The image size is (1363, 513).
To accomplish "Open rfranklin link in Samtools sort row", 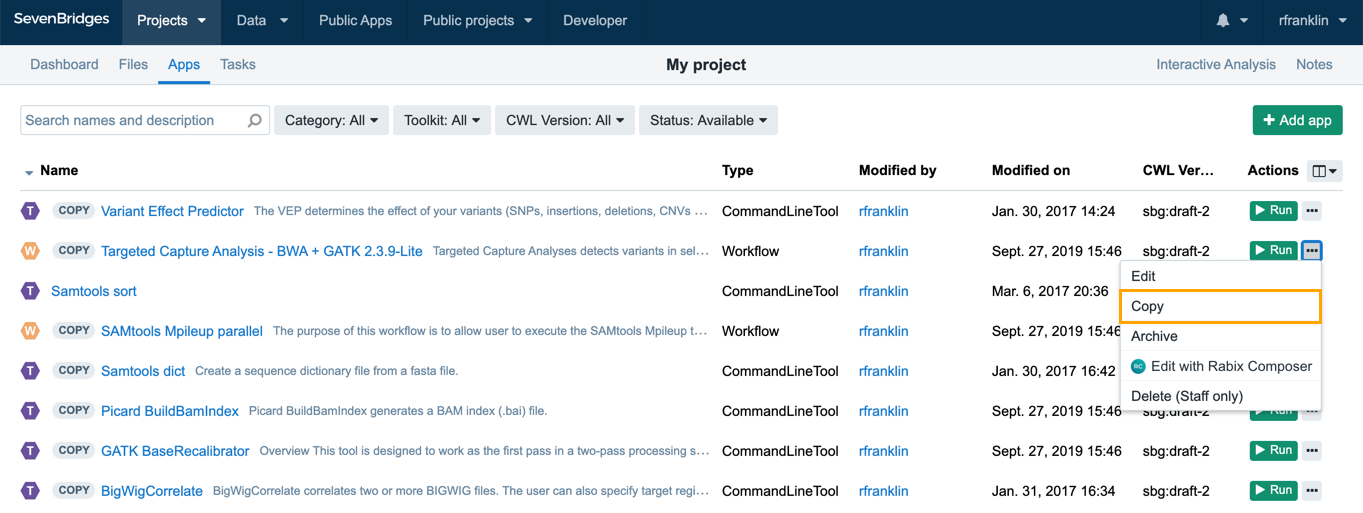I will pyautogui.click(x=884, y=291).
